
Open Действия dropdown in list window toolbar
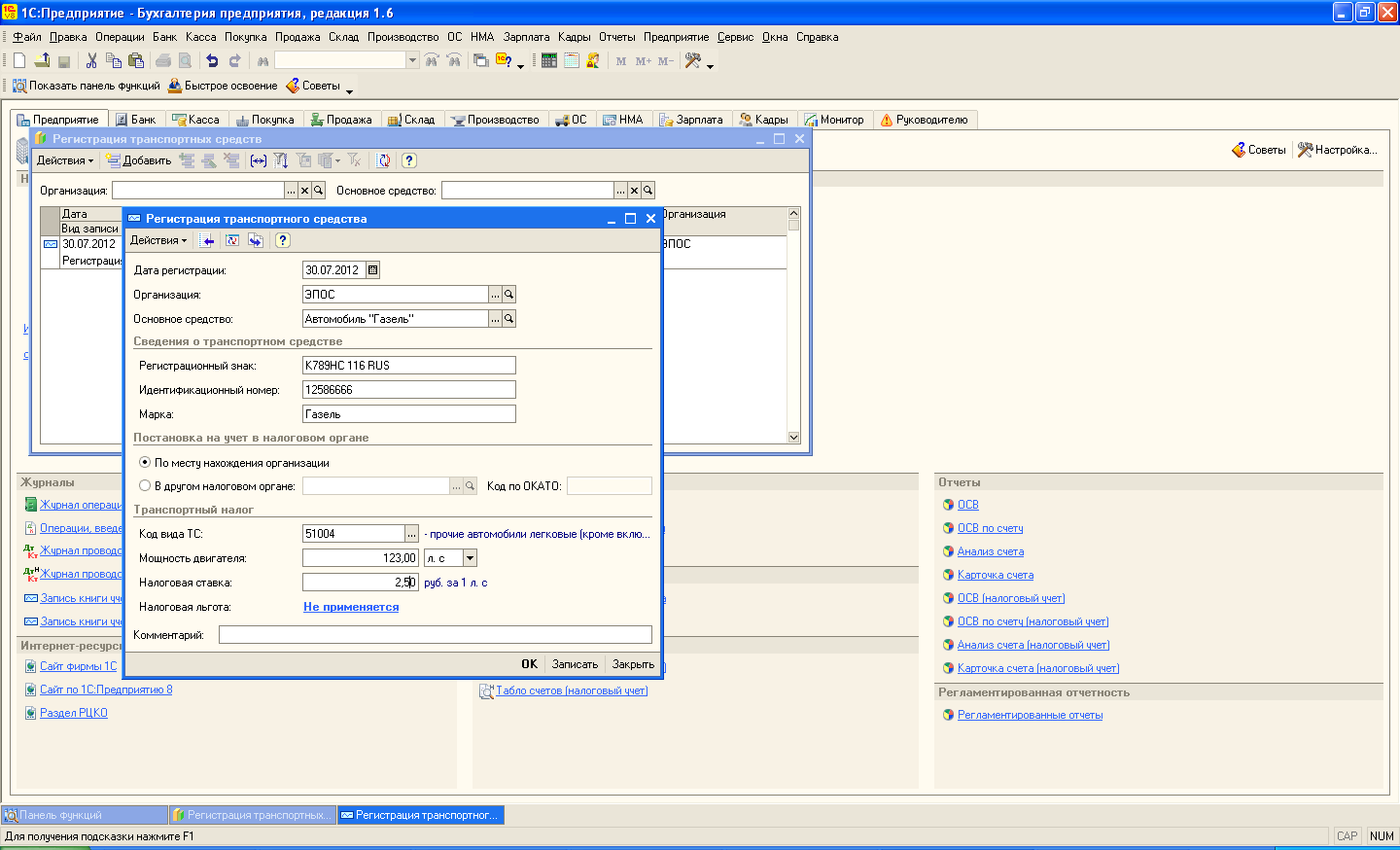[x=65, y=160]
